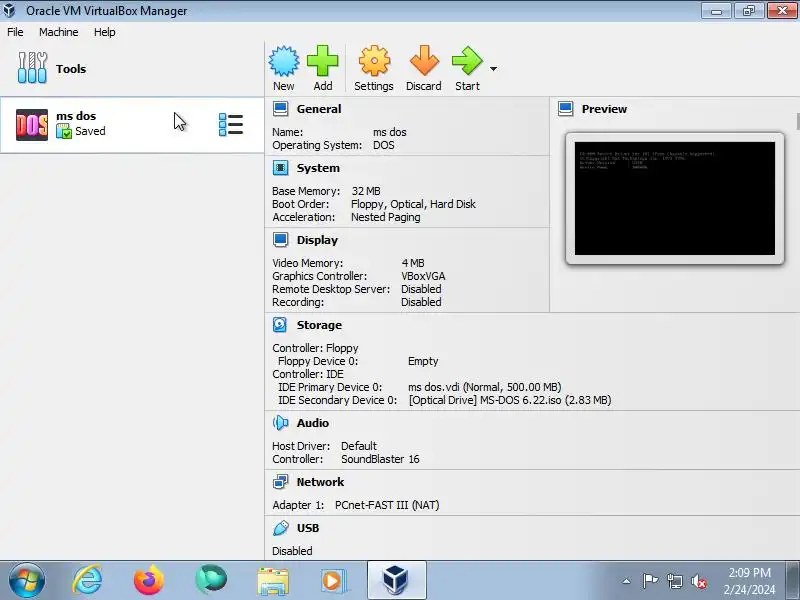The height and width of the screenshot is (600, 800).
Task: Click the network tray icon
Action: [674, 581]
